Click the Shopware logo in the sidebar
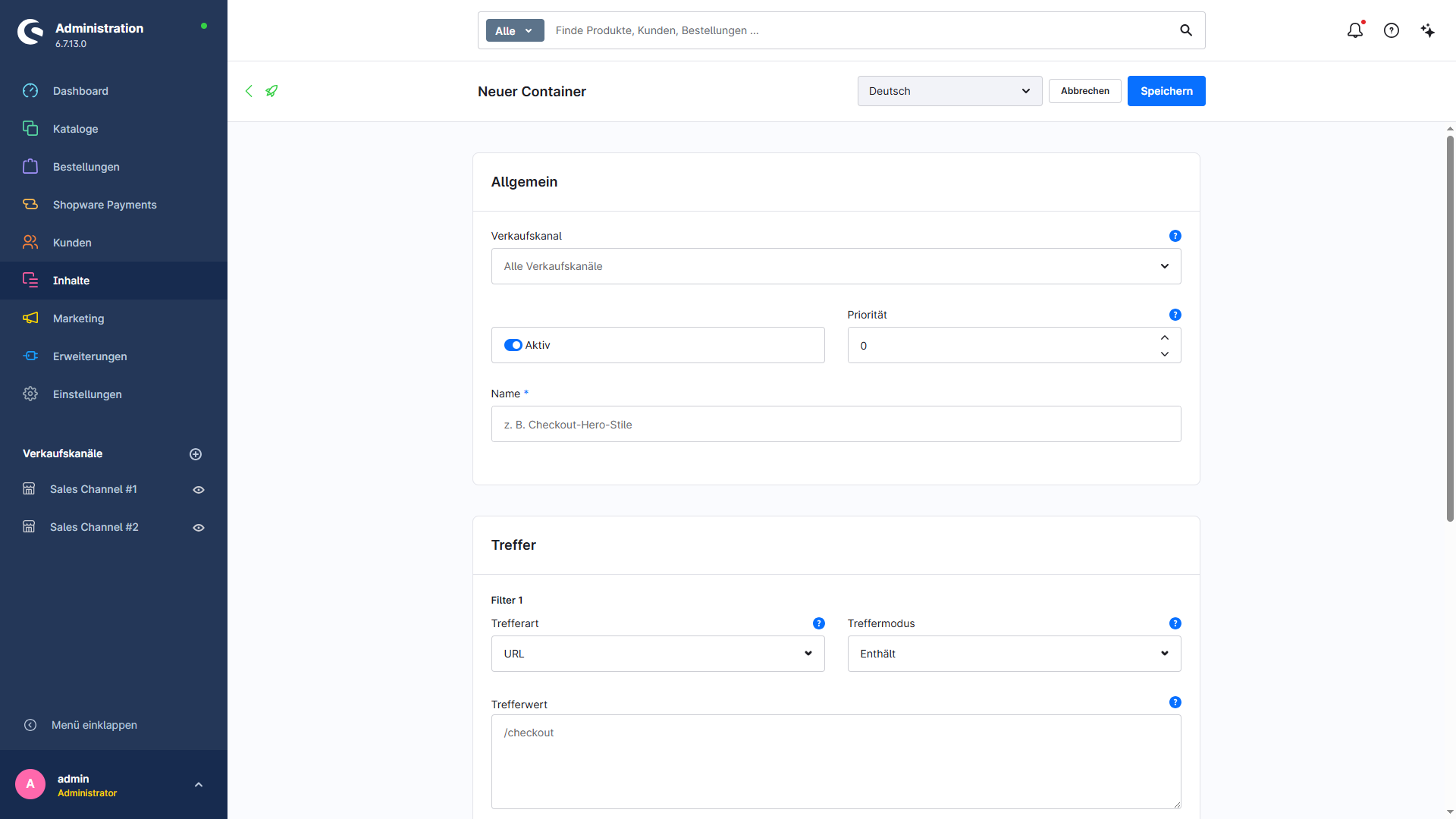 tap(30, 32)
